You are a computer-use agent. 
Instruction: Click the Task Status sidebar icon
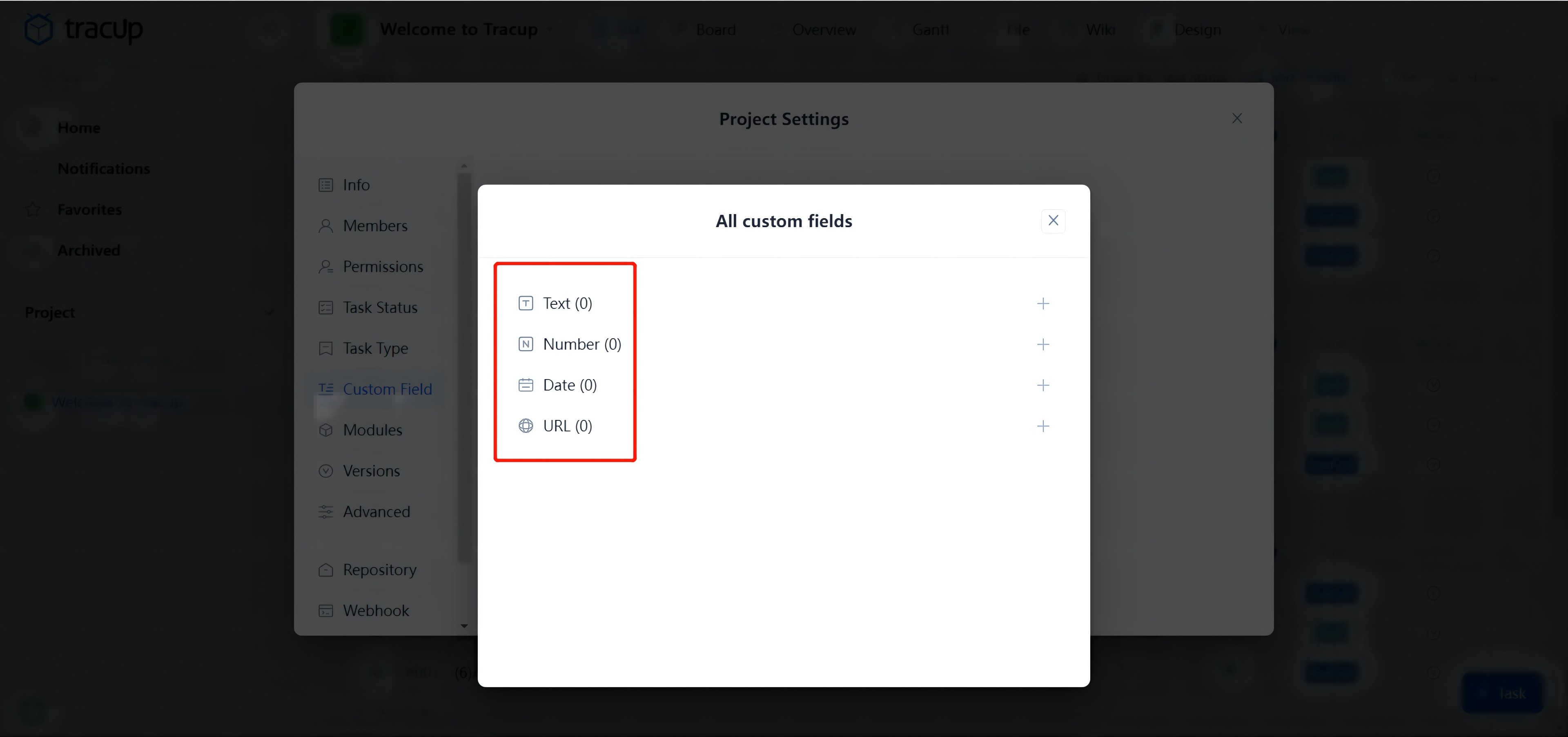pyautogui.click(x=326, y=307)
